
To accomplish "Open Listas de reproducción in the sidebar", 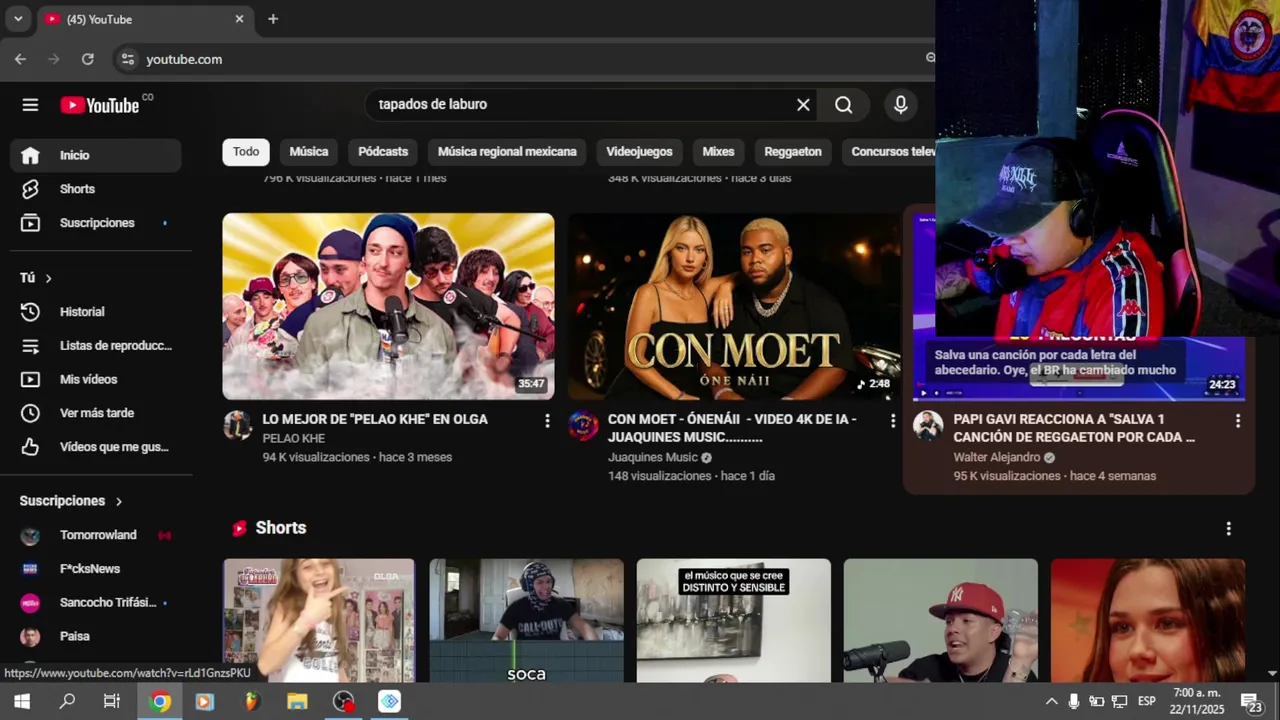I will click(x=96, y=346).
